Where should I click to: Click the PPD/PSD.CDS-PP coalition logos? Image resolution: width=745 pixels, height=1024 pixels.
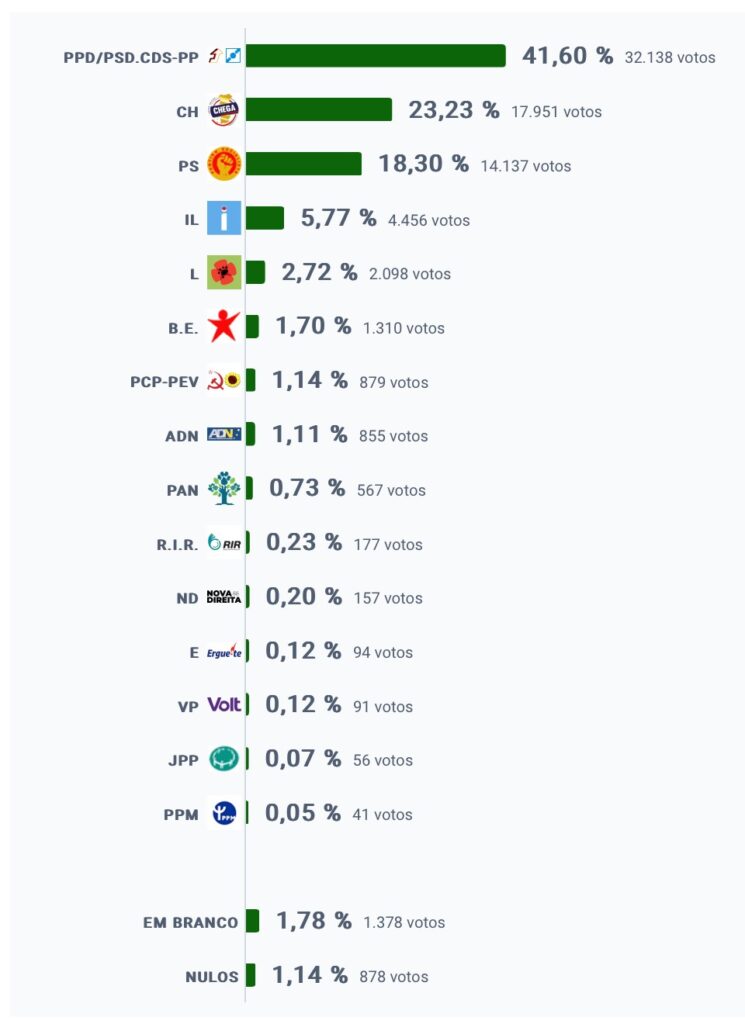click(x=225, y=56)
